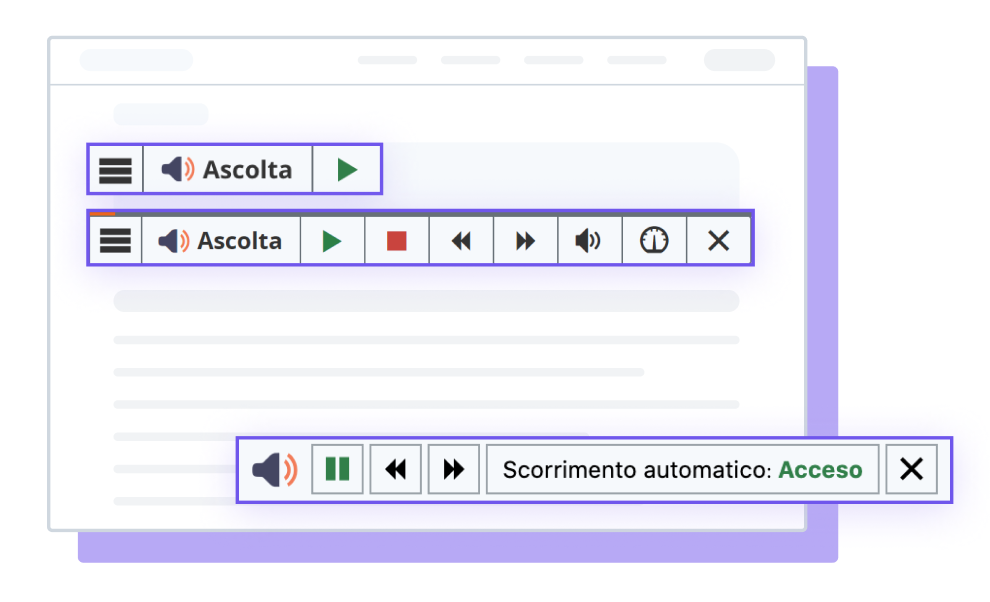Viewport: 990px width, 602px height.
Task: Click the play icon in the expanded toolbar
Action: (x=332, y=240)
